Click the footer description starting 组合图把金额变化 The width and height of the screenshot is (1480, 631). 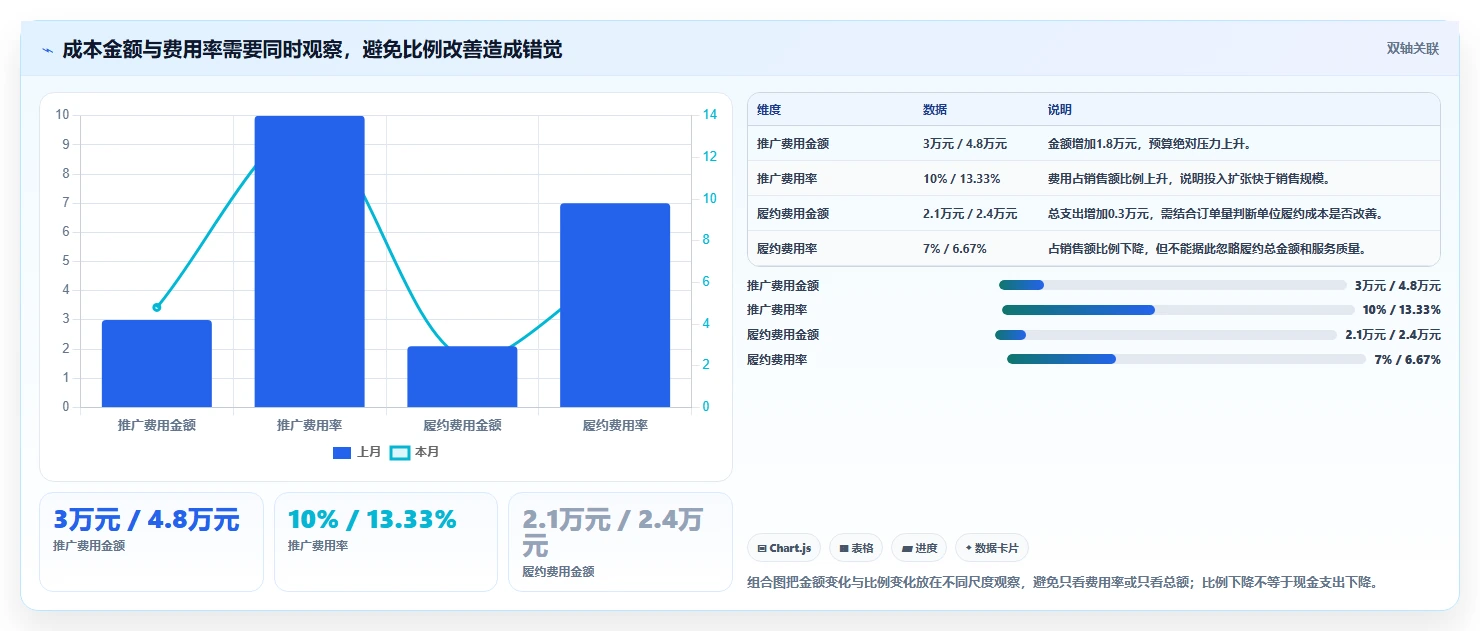point(1063,582)
